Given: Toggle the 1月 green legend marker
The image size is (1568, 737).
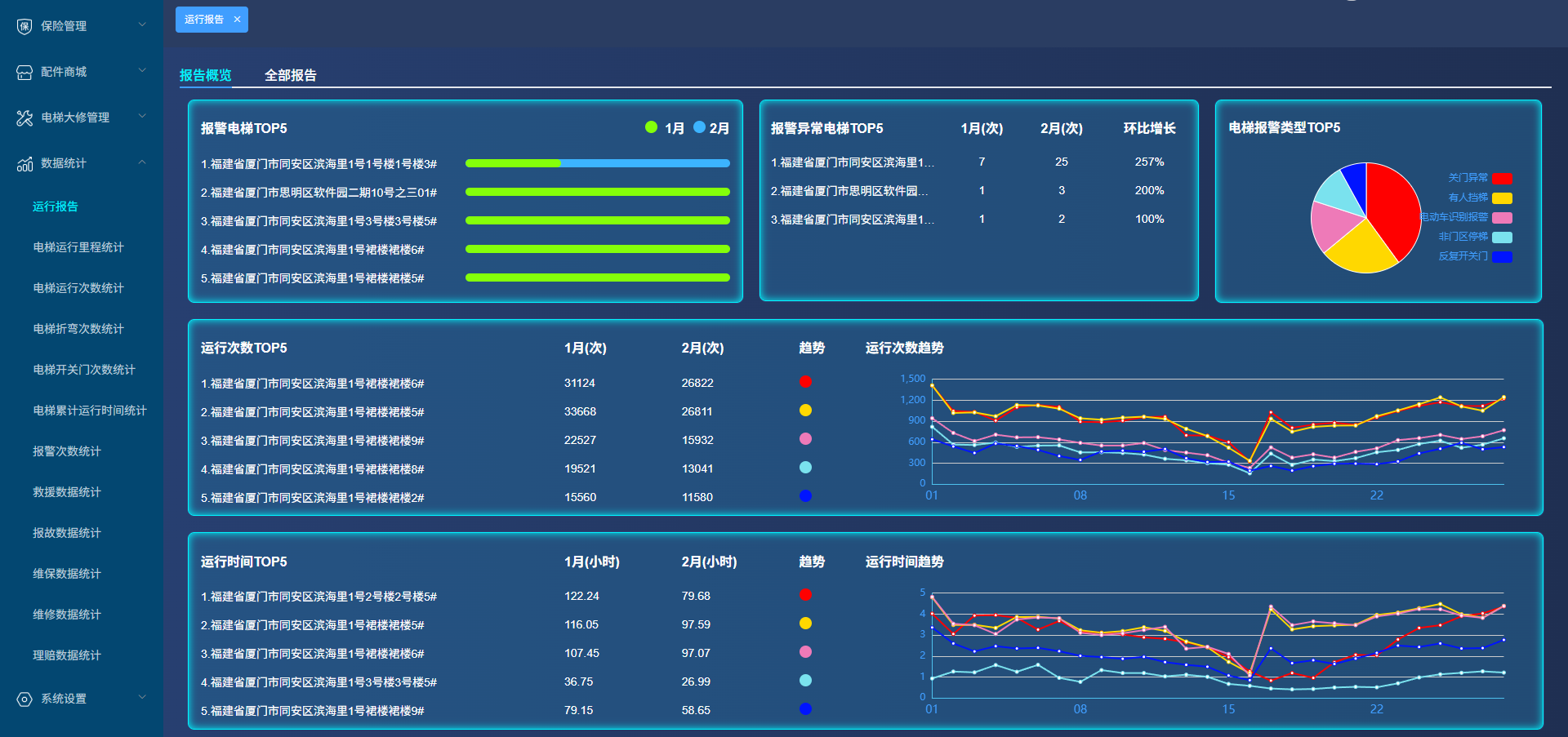Looking at the screenshot, I should (651, 127).
